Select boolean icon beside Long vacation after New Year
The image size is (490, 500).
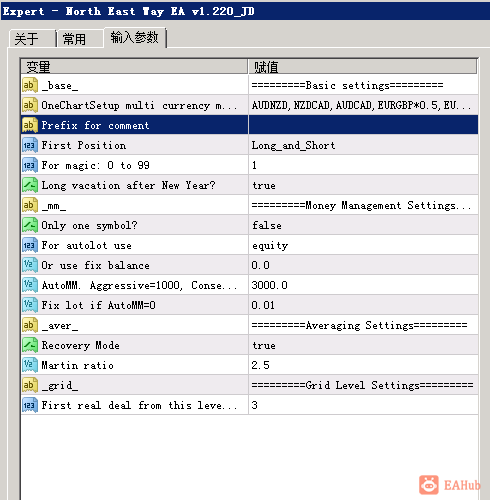(x=30, y=185)
